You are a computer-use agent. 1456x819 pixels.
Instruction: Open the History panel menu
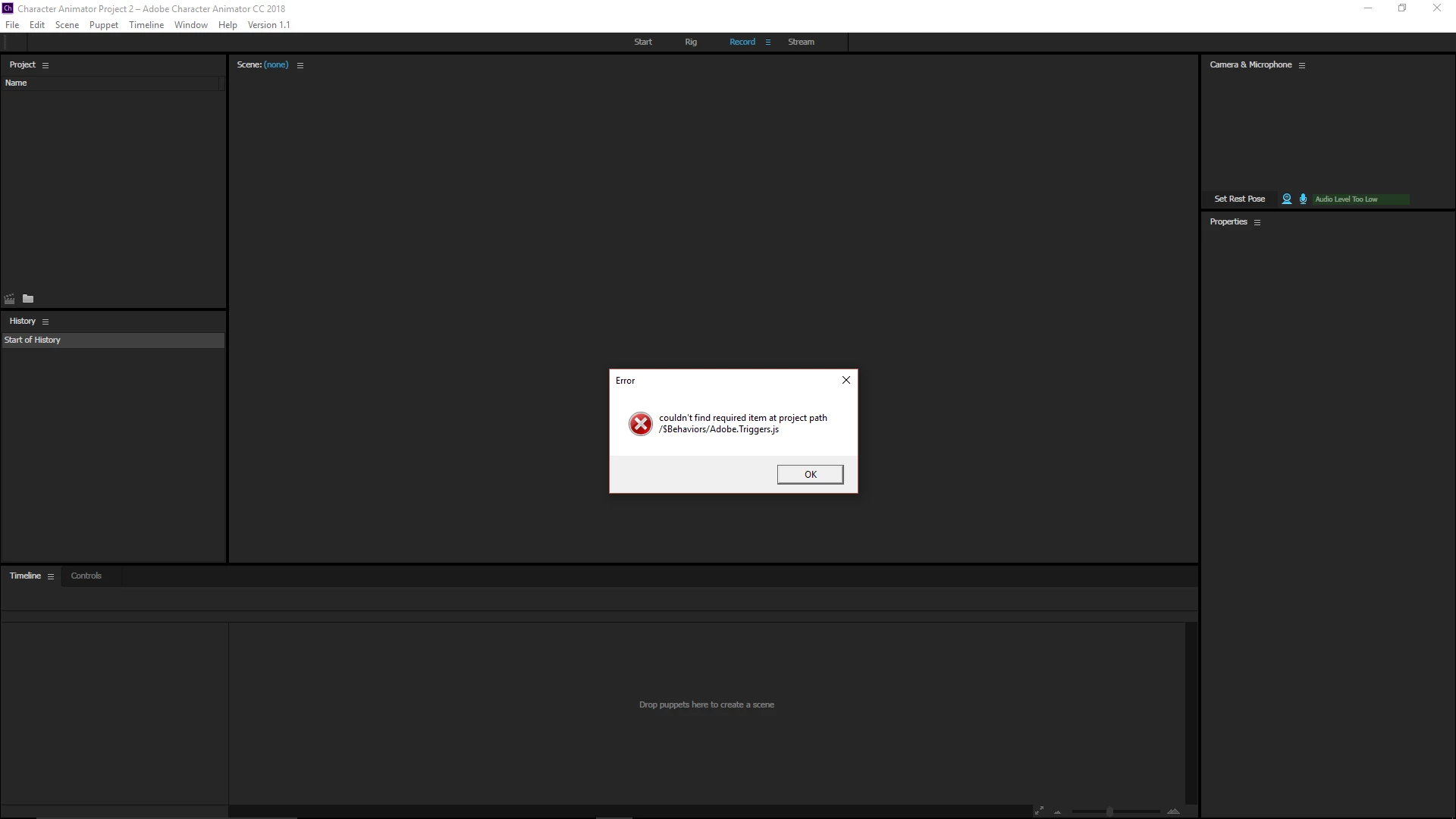[45, 322]
